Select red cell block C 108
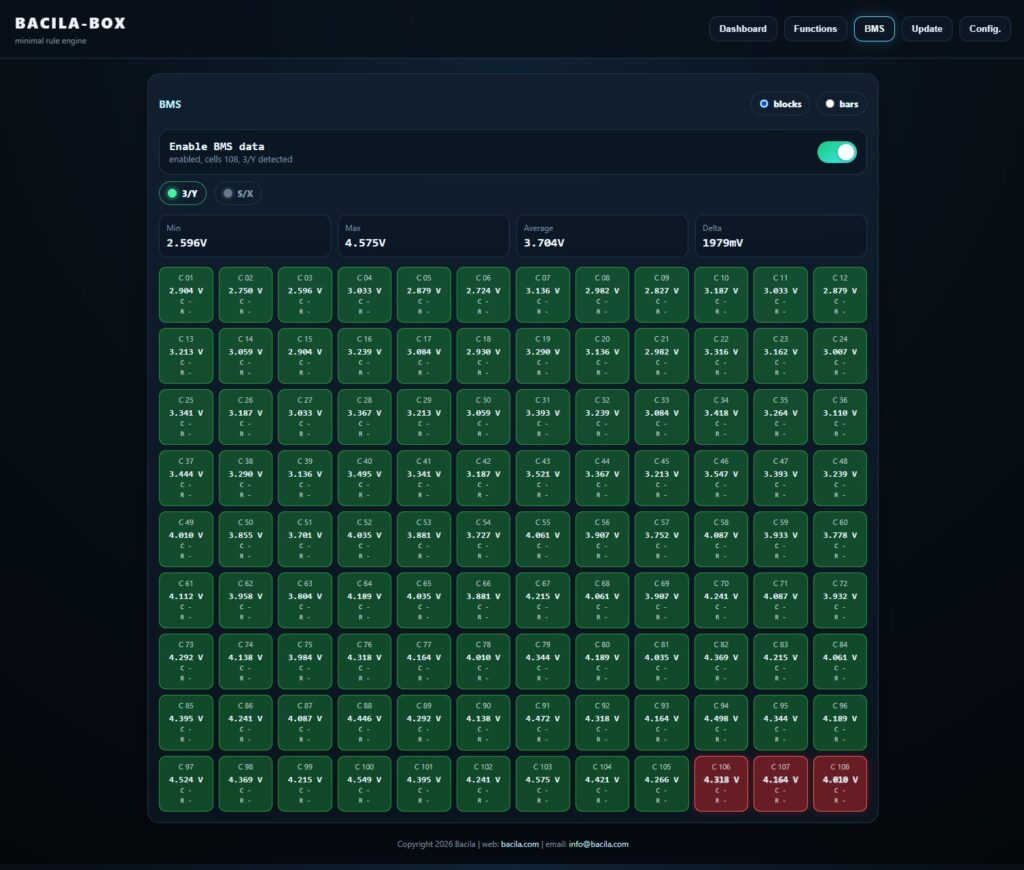Viewport: 1024px width, 870px height. [x=840, y=784]
